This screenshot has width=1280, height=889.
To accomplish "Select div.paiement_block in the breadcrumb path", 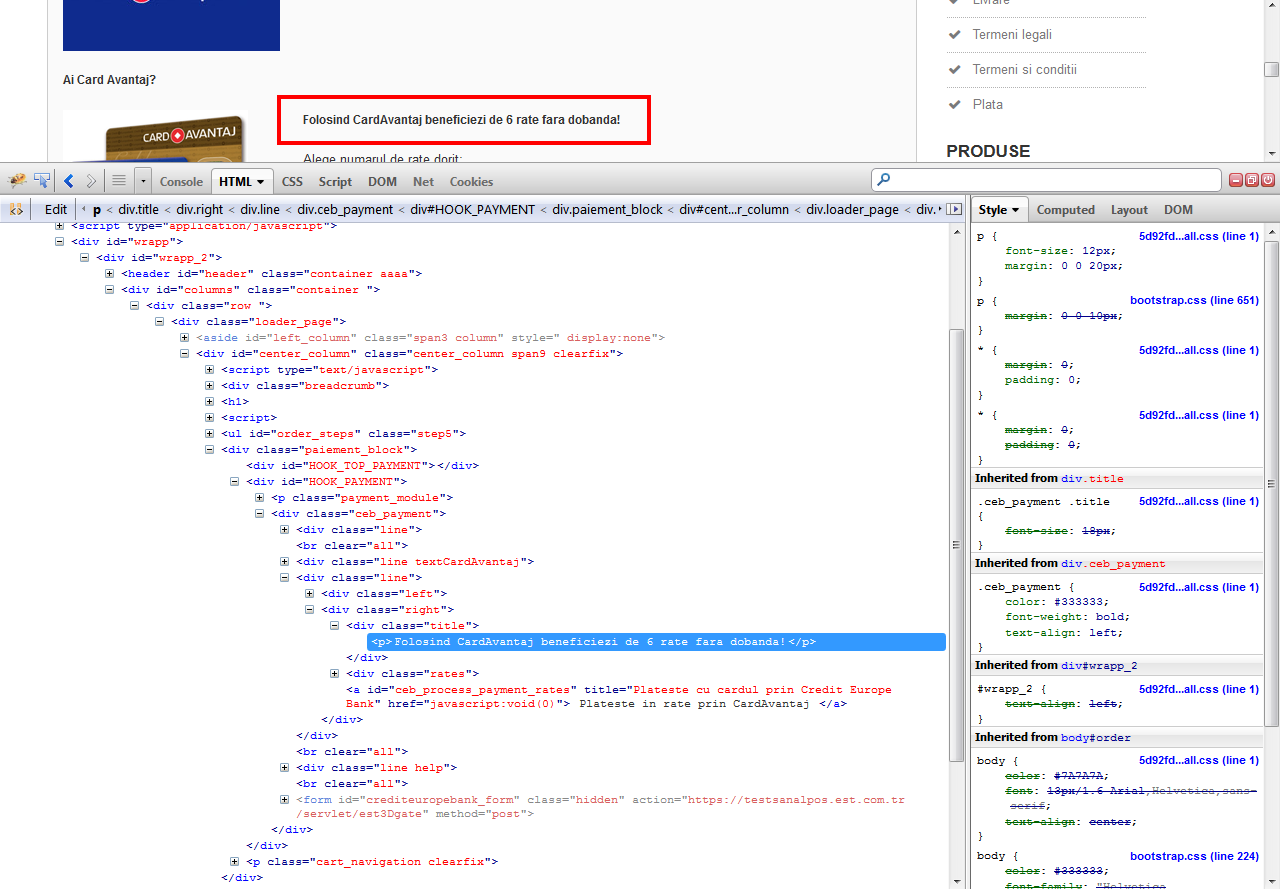I will [x=608, y=209].
